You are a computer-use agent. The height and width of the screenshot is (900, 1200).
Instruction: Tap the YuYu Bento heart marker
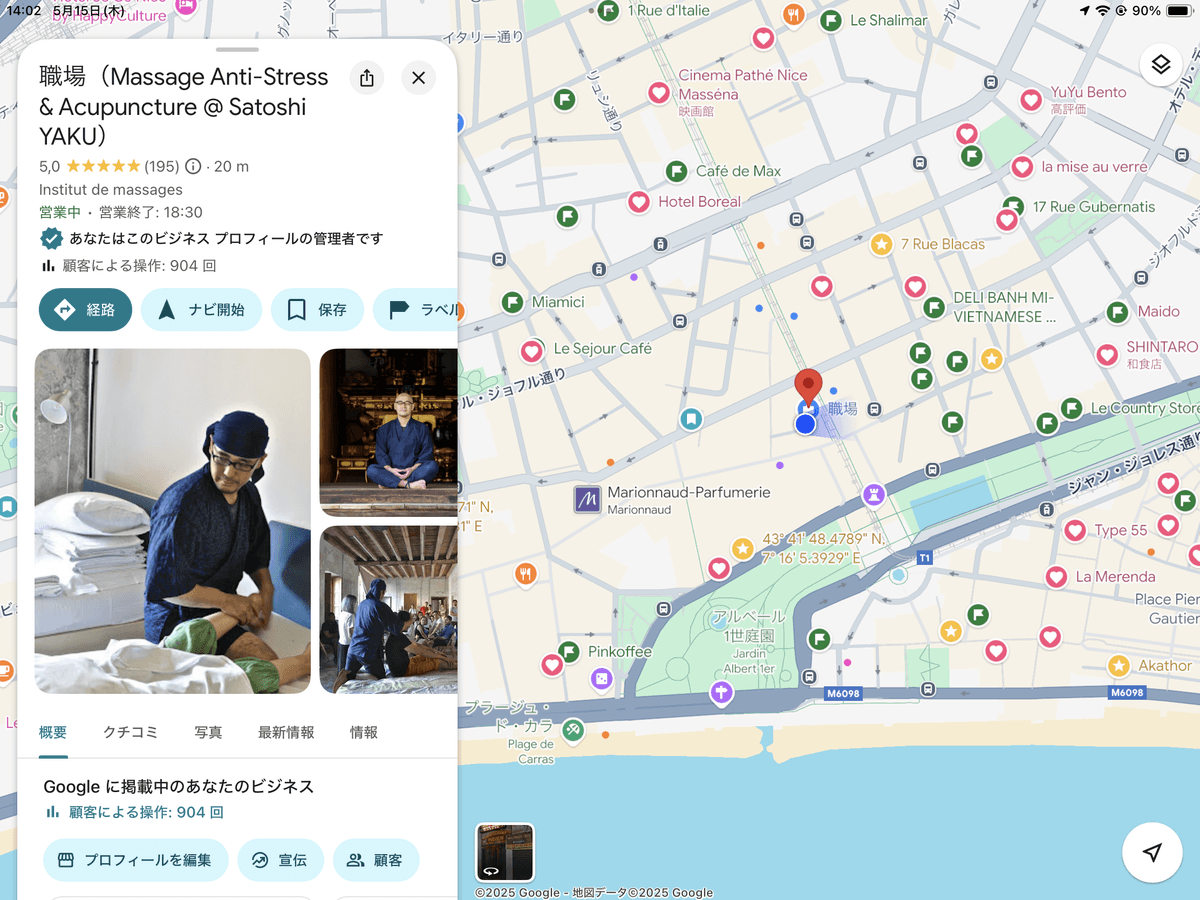click(1031, 100)
